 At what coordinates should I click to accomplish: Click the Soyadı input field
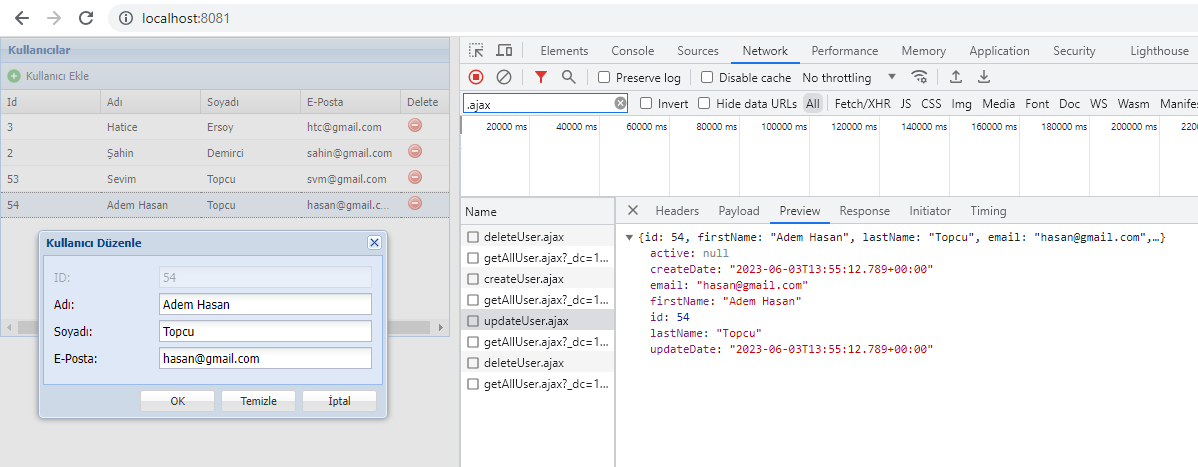(x=265, y=331)
